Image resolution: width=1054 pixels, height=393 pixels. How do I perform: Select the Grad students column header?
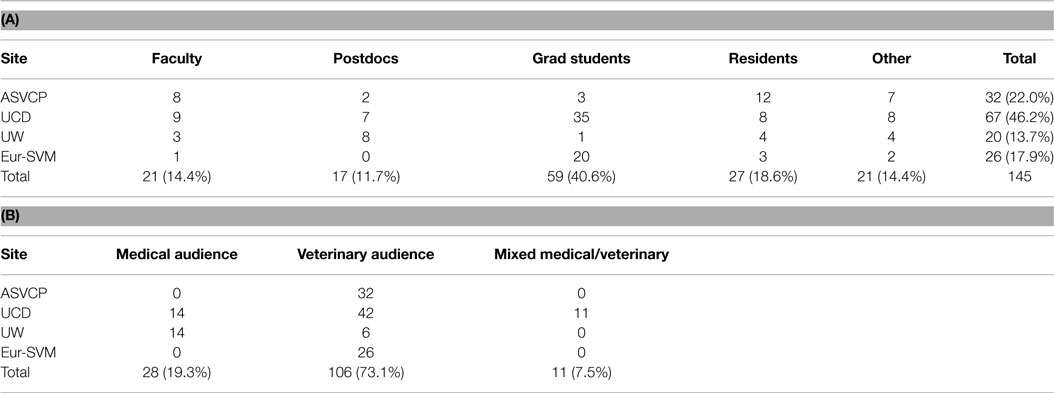point(581,58)
